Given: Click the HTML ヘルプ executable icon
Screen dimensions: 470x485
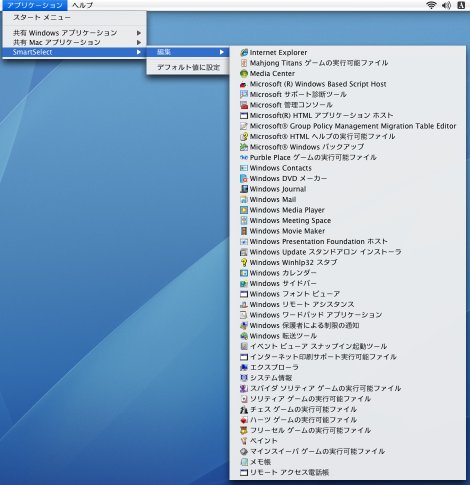Looking at the screenshot, I should coord(244,136).
